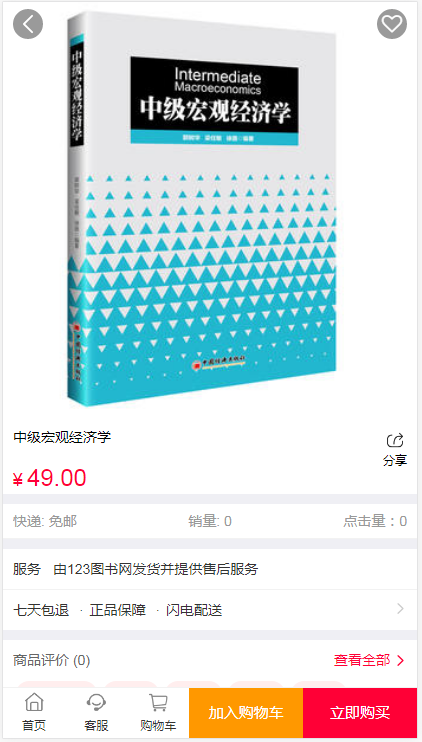Click the 立即购买 button
The width and height of the screenshot is (422, 742).
(x=360, y=713)
